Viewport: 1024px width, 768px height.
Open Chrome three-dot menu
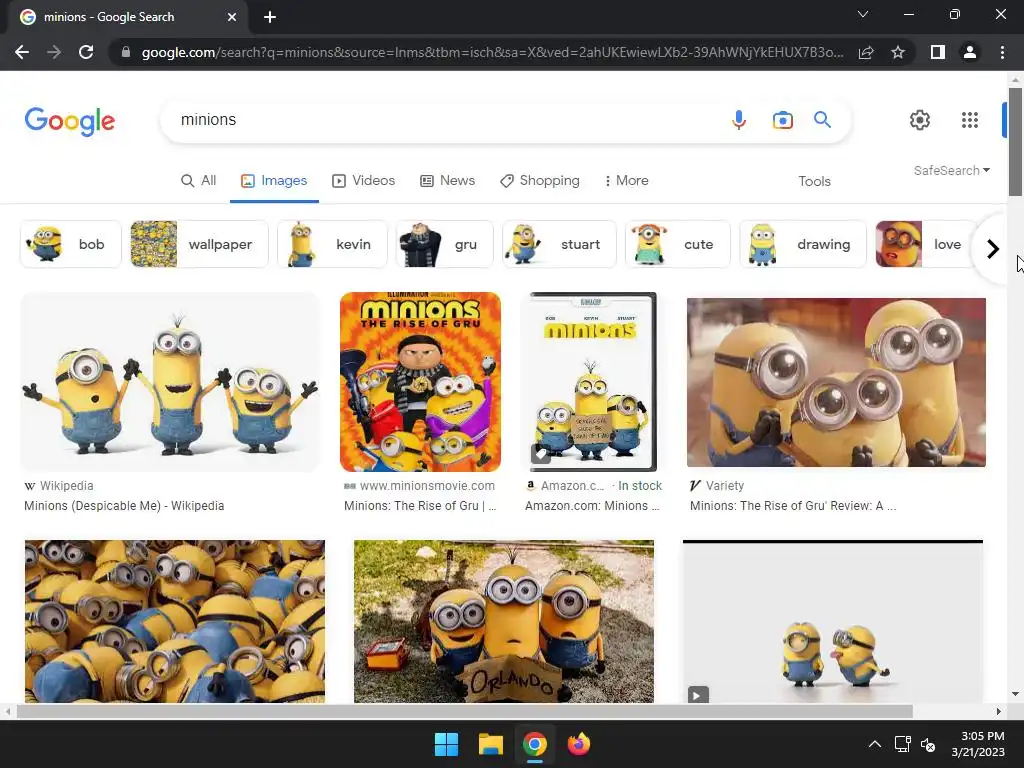coord(1002,52)
